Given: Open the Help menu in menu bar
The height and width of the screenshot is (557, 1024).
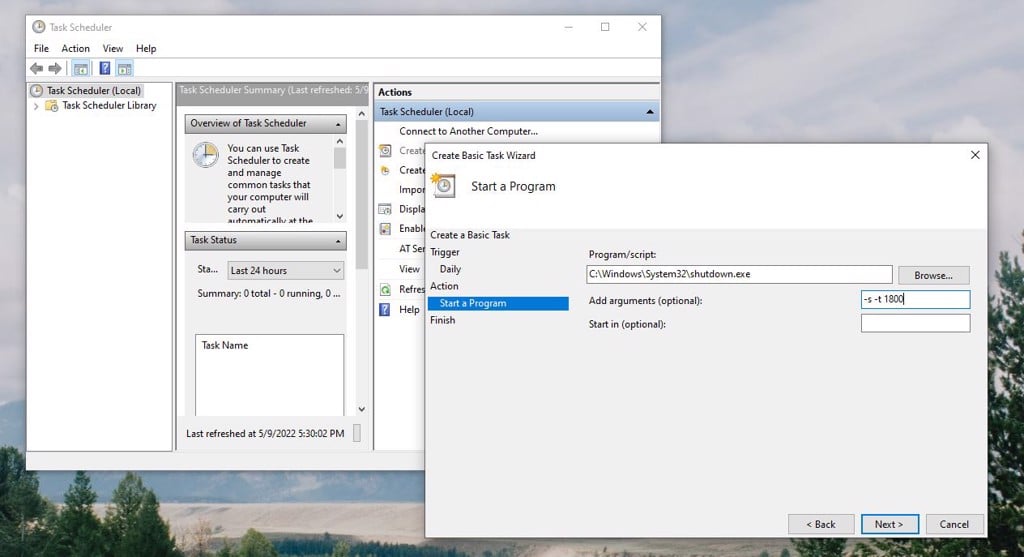Looking at the screenshot, I should (x=146, y=48).
